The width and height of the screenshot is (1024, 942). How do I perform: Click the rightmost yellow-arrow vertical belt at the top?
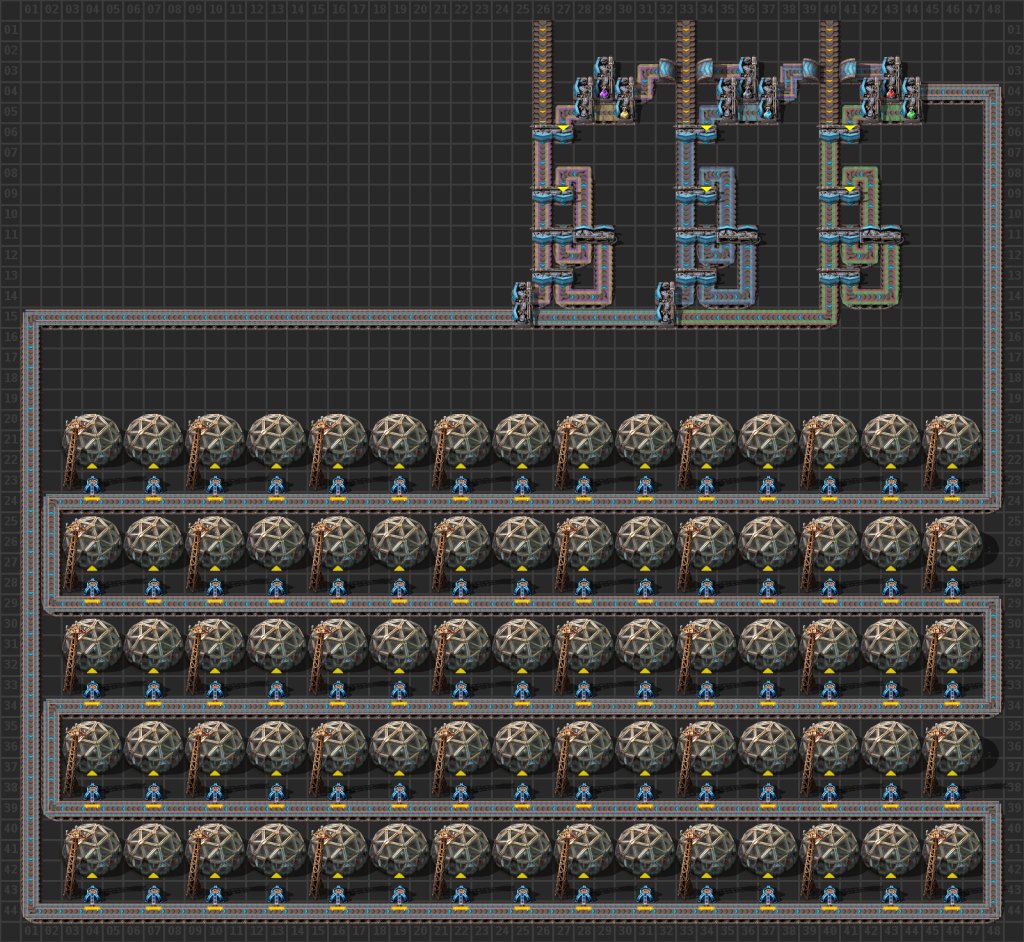(x=829, y=72)
